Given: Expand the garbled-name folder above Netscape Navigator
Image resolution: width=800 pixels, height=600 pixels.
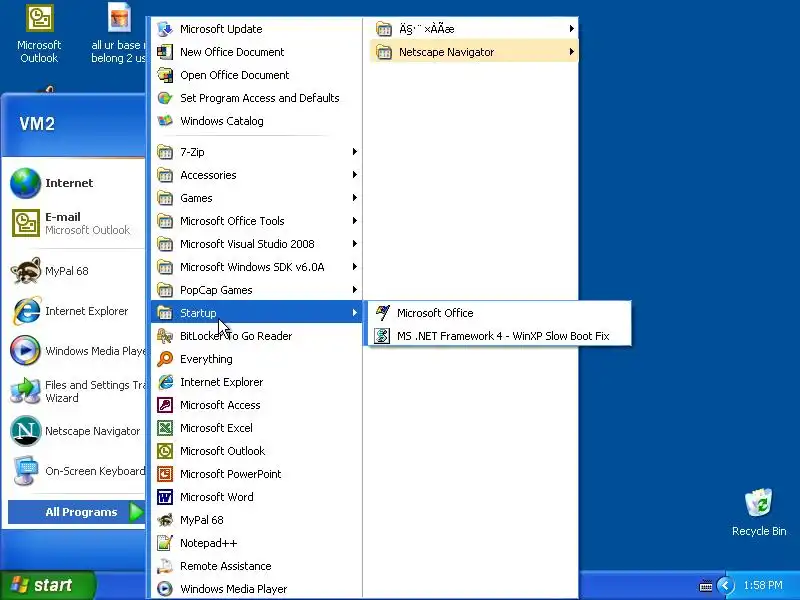Looking at the screenshot, I should 474,29.
